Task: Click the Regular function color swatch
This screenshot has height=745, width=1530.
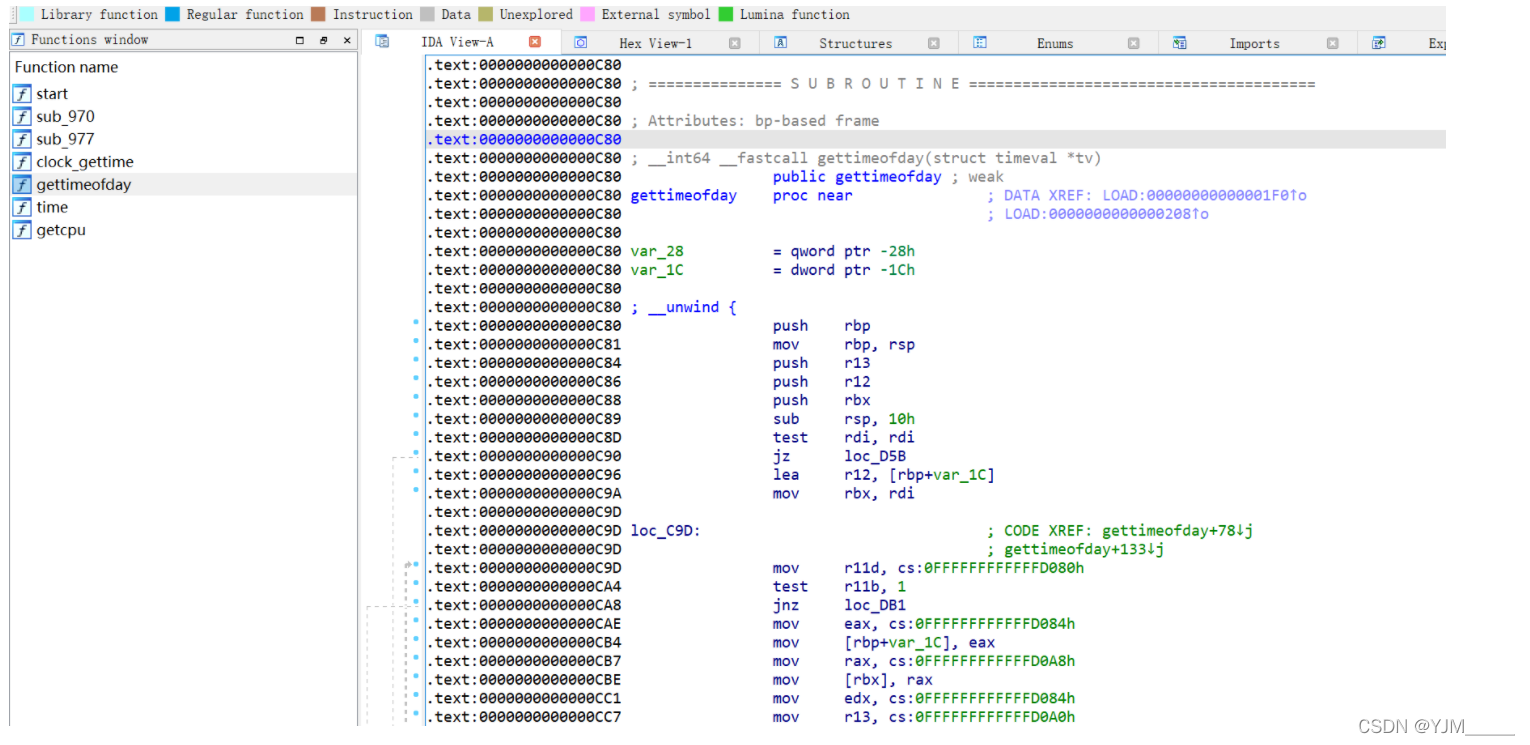Action: pyautogui.click(x=173, y=14)
